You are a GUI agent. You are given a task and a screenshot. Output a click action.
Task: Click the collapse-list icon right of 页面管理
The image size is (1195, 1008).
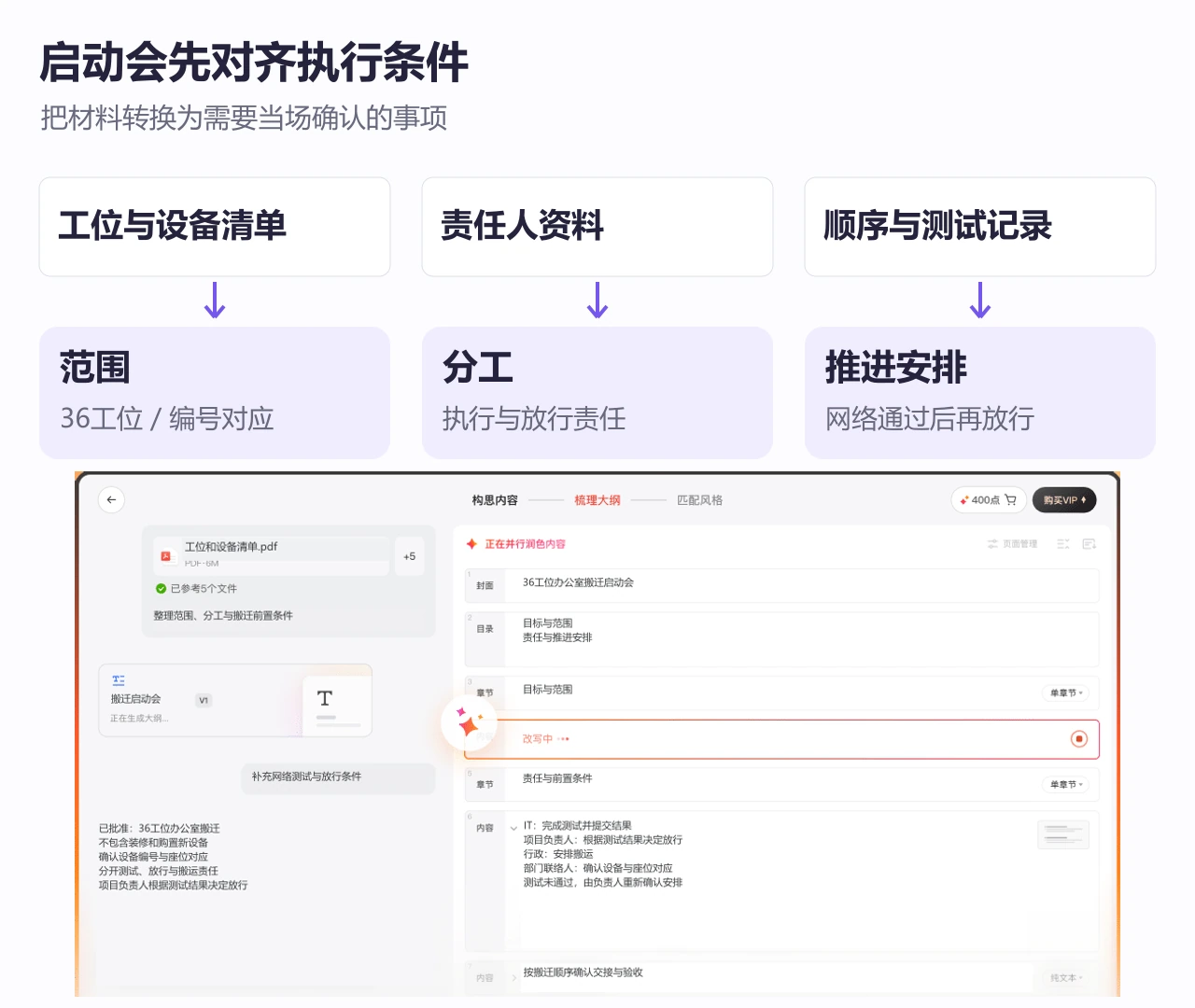tap(1063, 544)
